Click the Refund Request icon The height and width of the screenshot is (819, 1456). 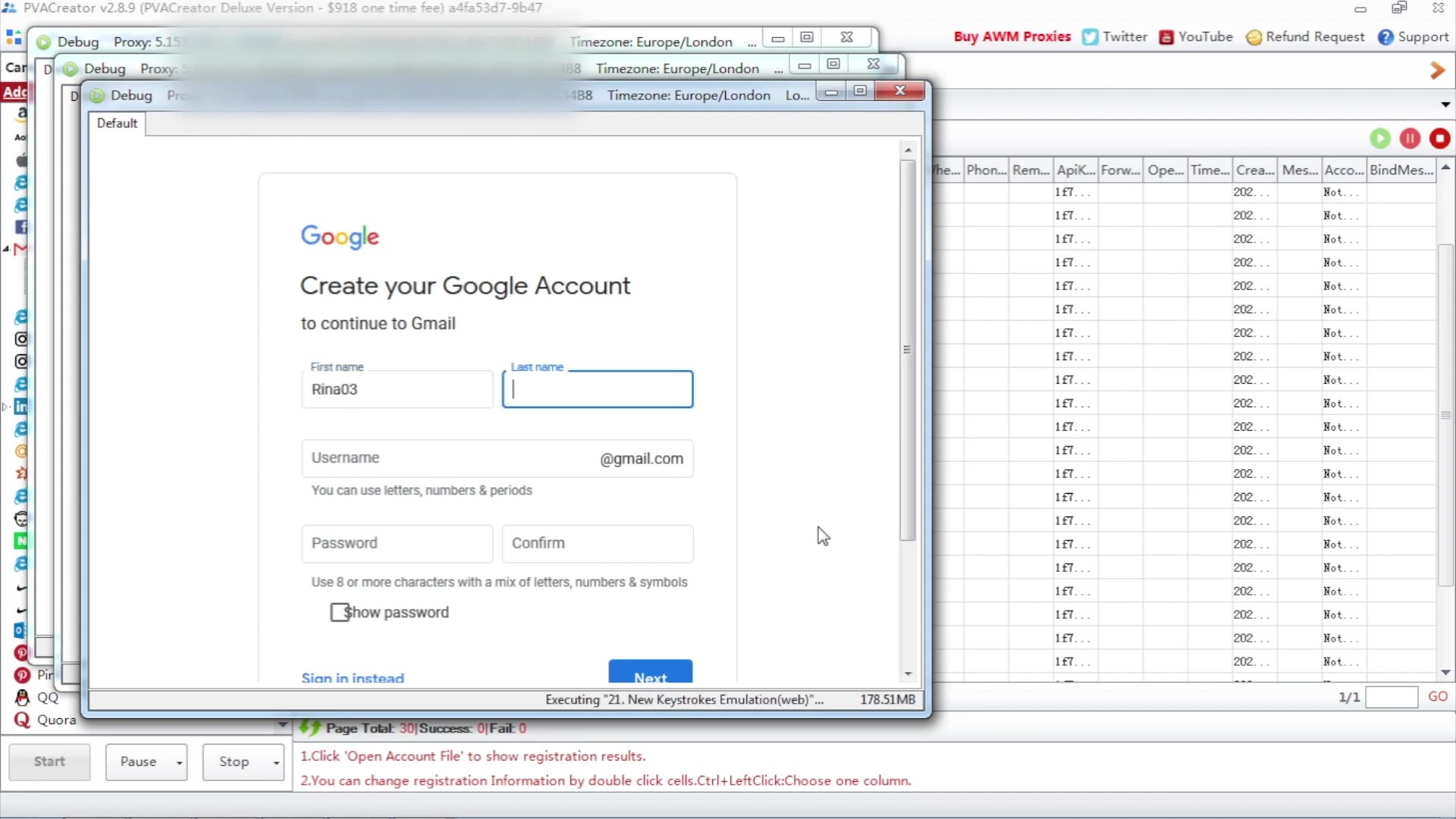coord(1255,36)
